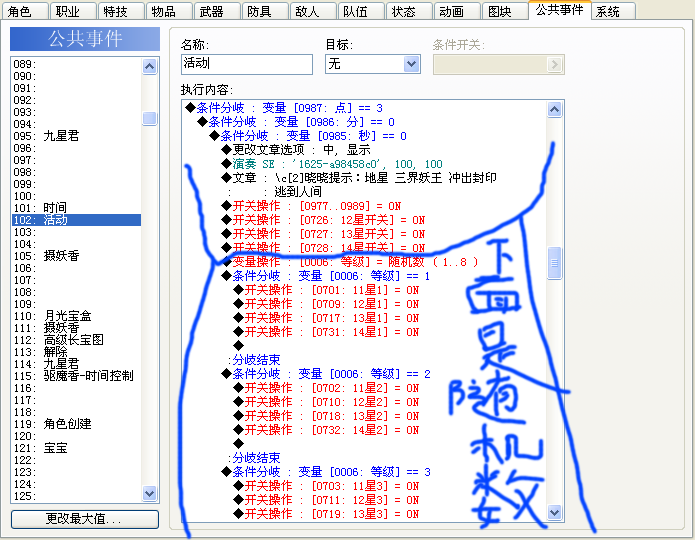Open the 队伍 tab

coord(361,11)
